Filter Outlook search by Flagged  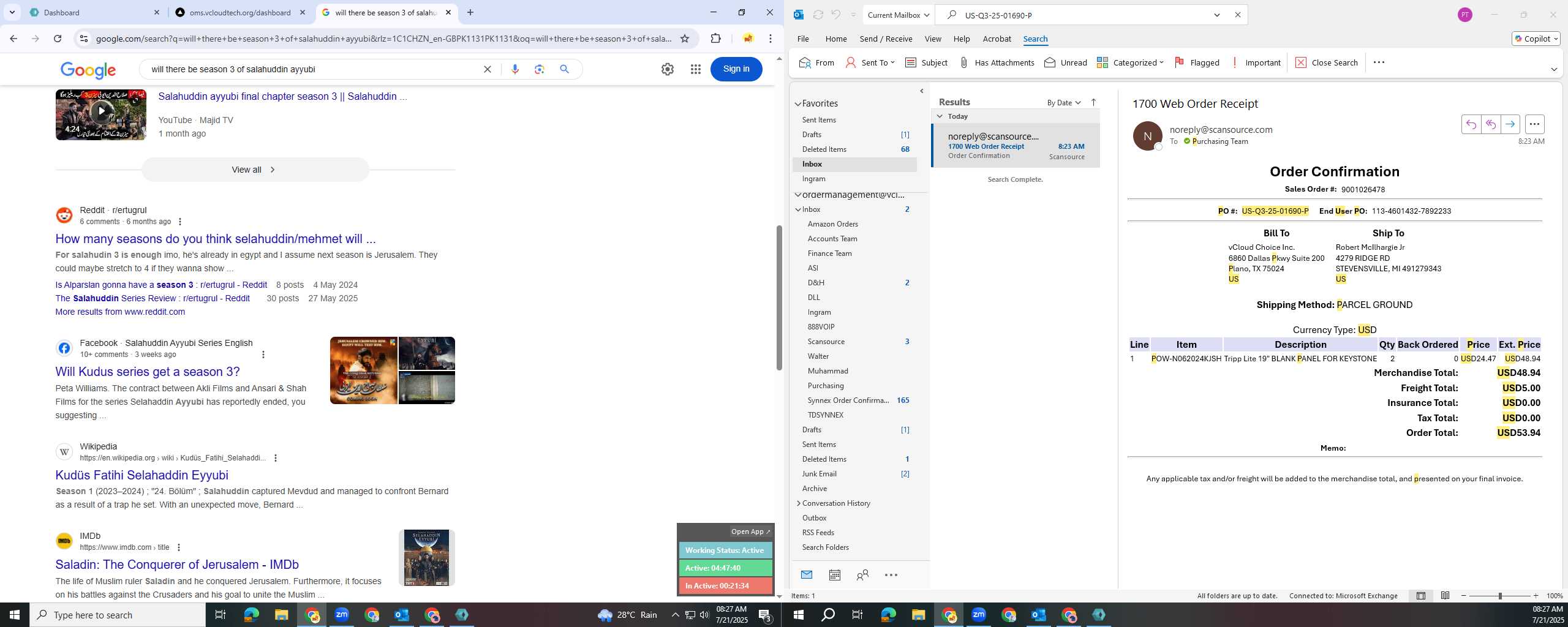pyautogui.click(x=1197, y=62)
